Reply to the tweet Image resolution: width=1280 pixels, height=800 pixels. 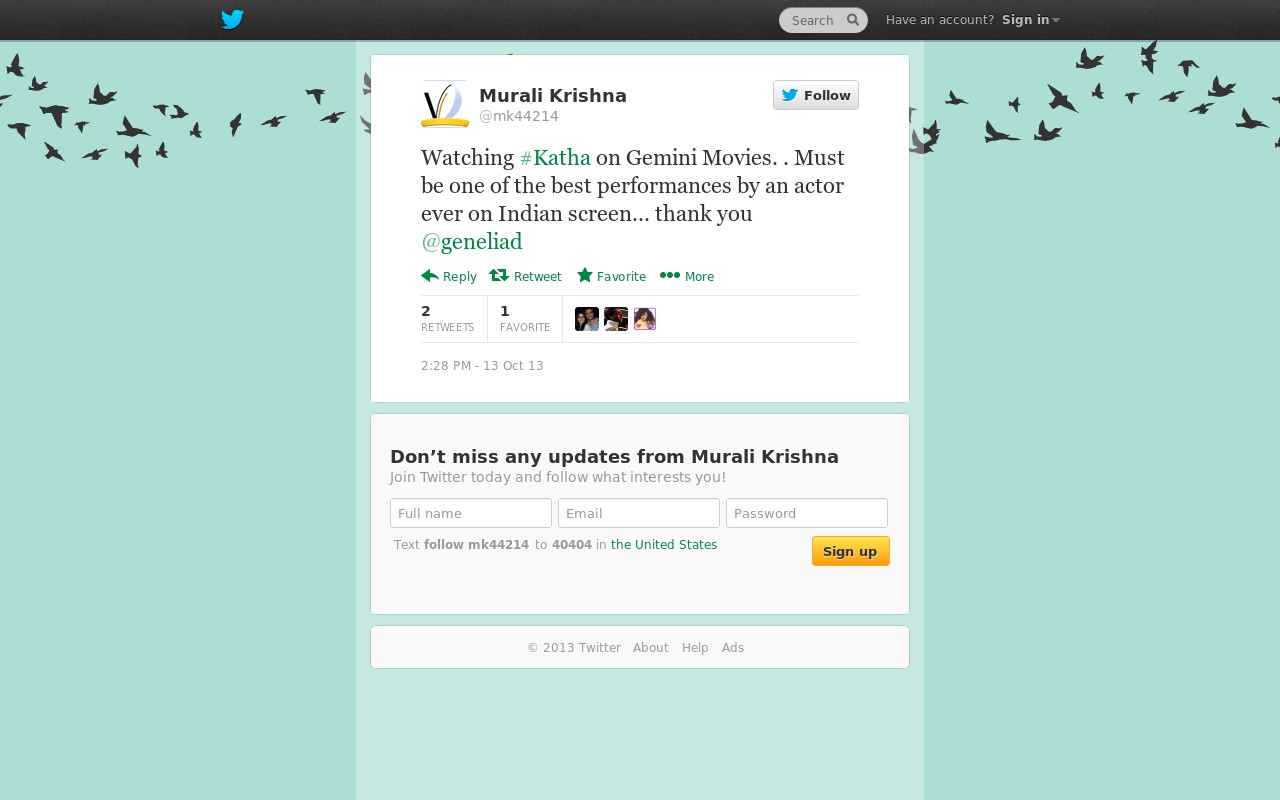(x=449, y=276)
